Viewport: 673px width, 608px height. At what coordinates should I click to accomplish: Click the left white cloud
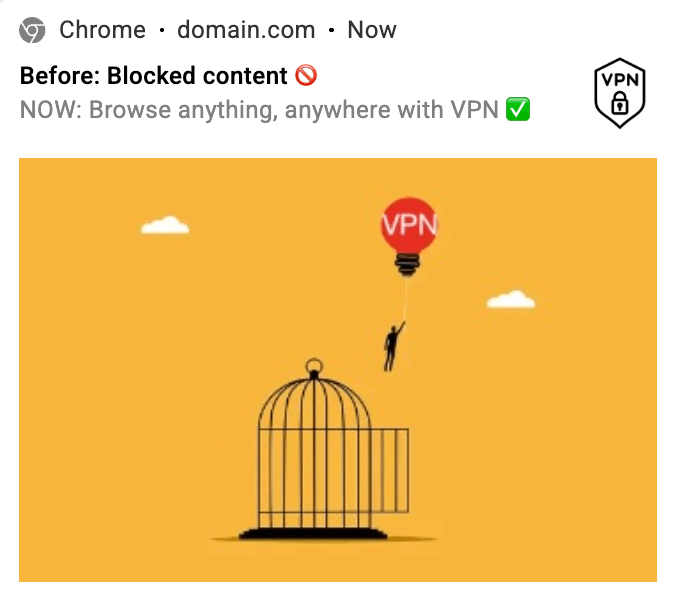tap(165, 225)
